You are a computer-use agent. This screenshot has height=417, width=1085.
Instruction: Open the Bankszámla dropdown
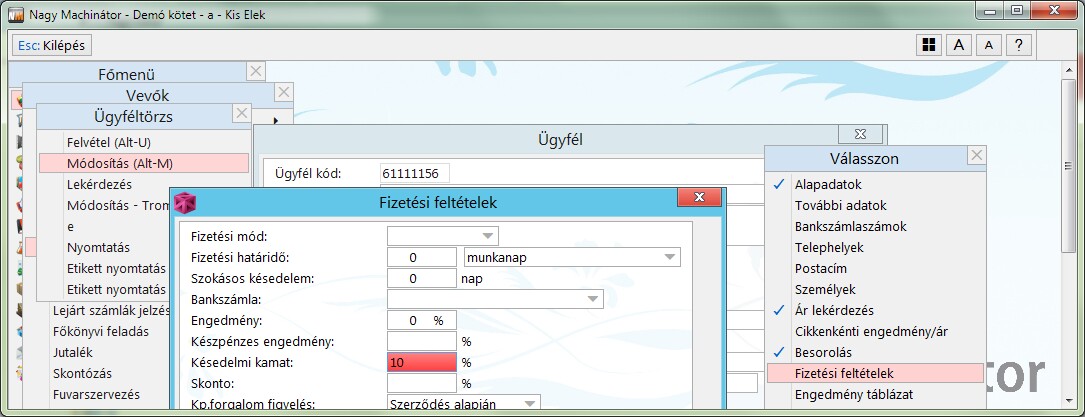tap(495, 299)
